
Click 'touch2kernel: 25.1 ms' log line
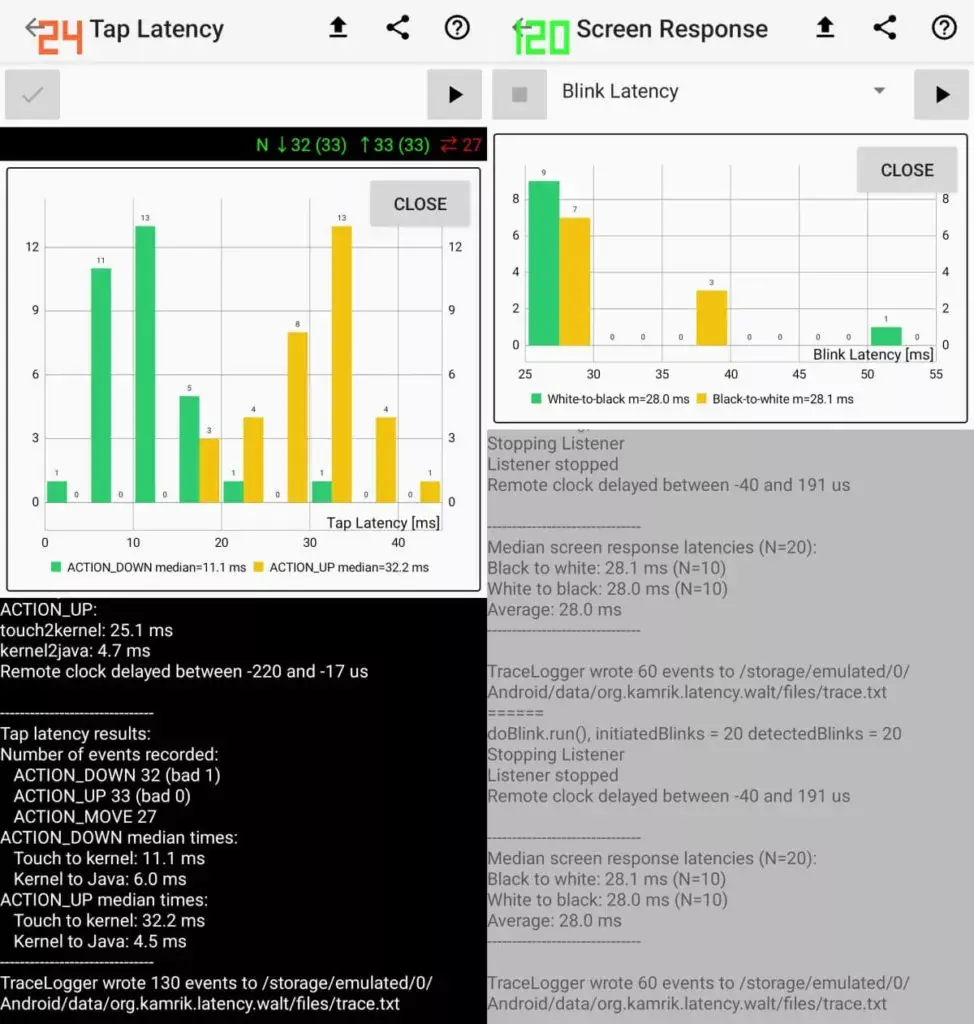pyautogui.click(x=86, y=630)
